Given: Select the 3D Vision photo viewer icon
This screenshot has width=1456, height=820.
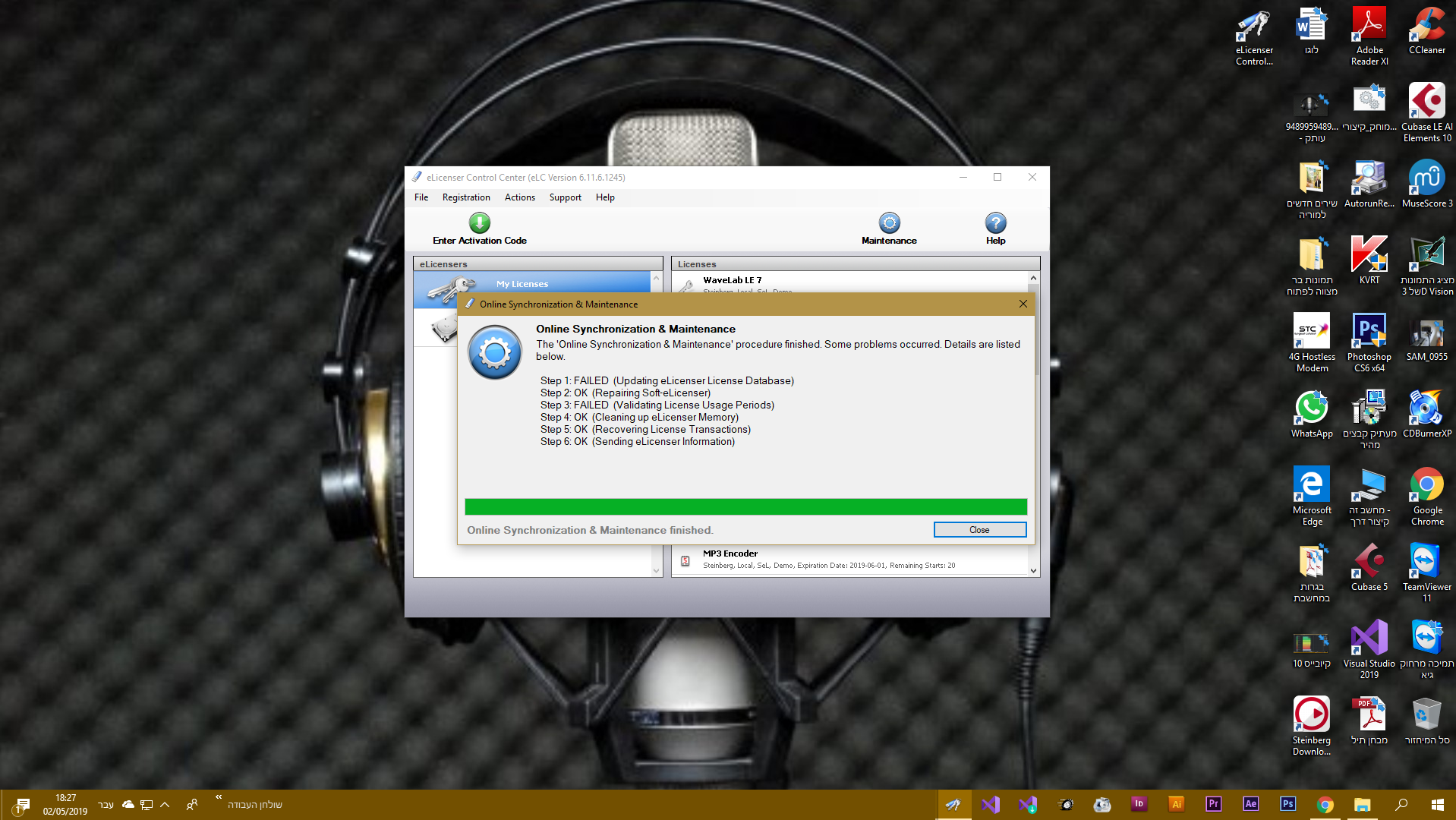Looking at the screenshot, I should 1427,266.
